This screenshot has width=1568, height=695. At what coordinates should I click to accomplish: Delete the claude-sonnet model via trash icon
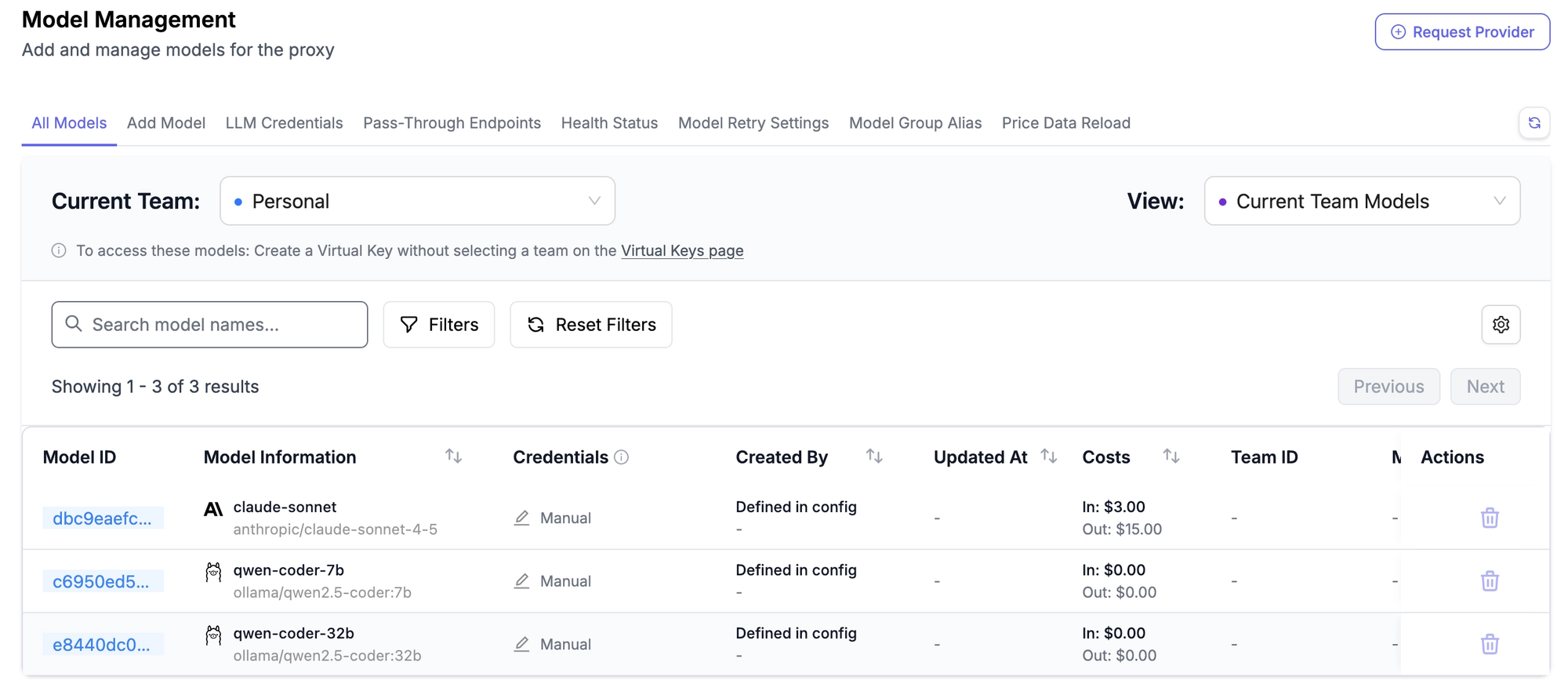(x=1490, y=518)
